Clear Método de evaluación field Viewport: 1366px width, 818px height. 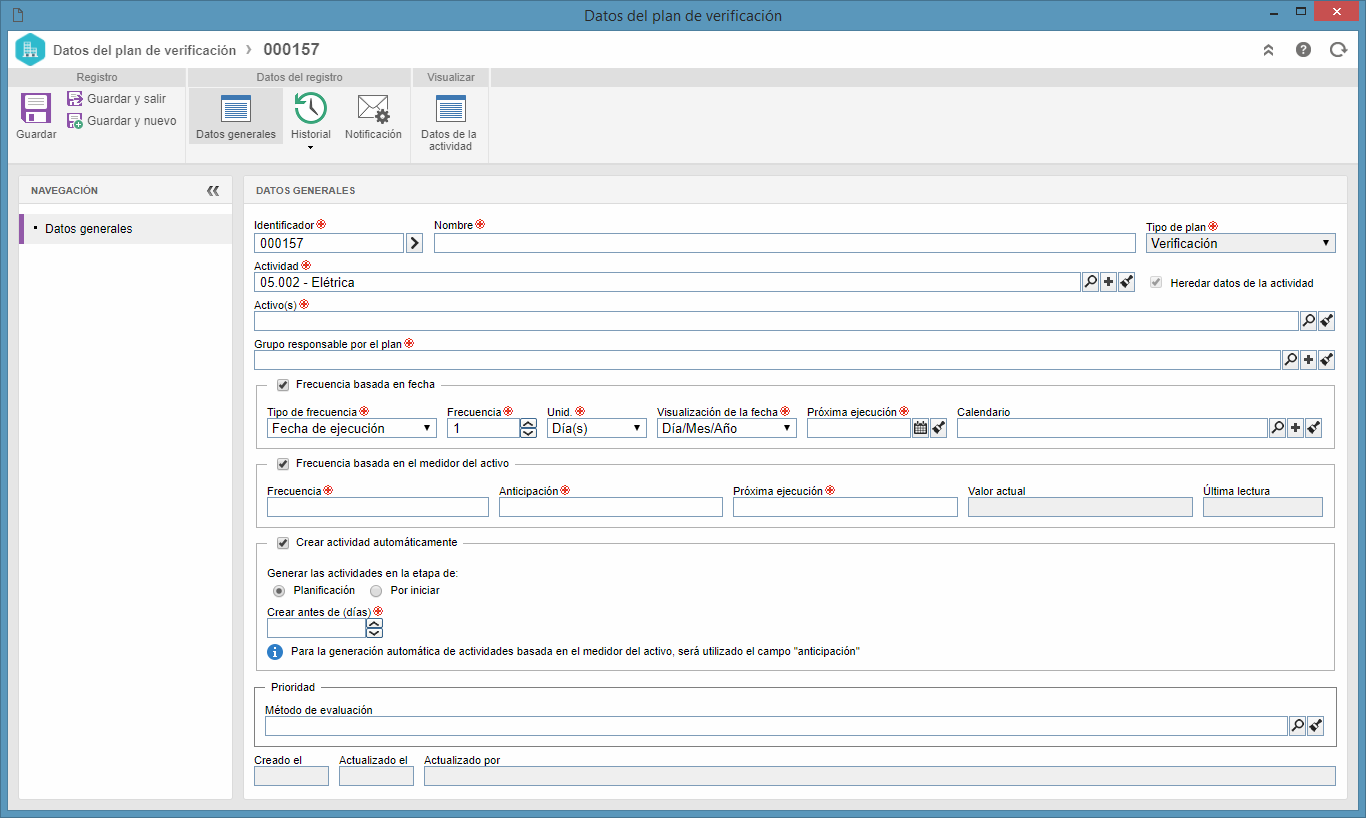point(1315,726)
